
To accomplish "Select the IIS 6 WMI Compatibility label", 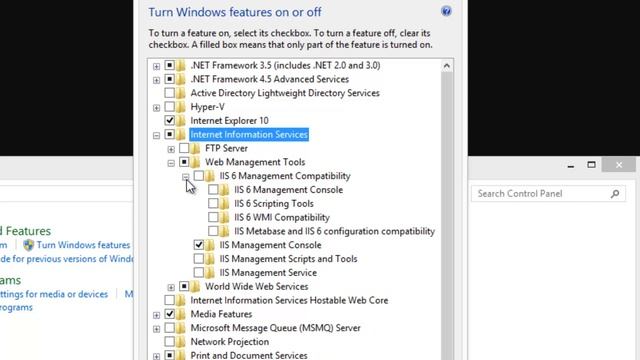I will click(282, 218).
